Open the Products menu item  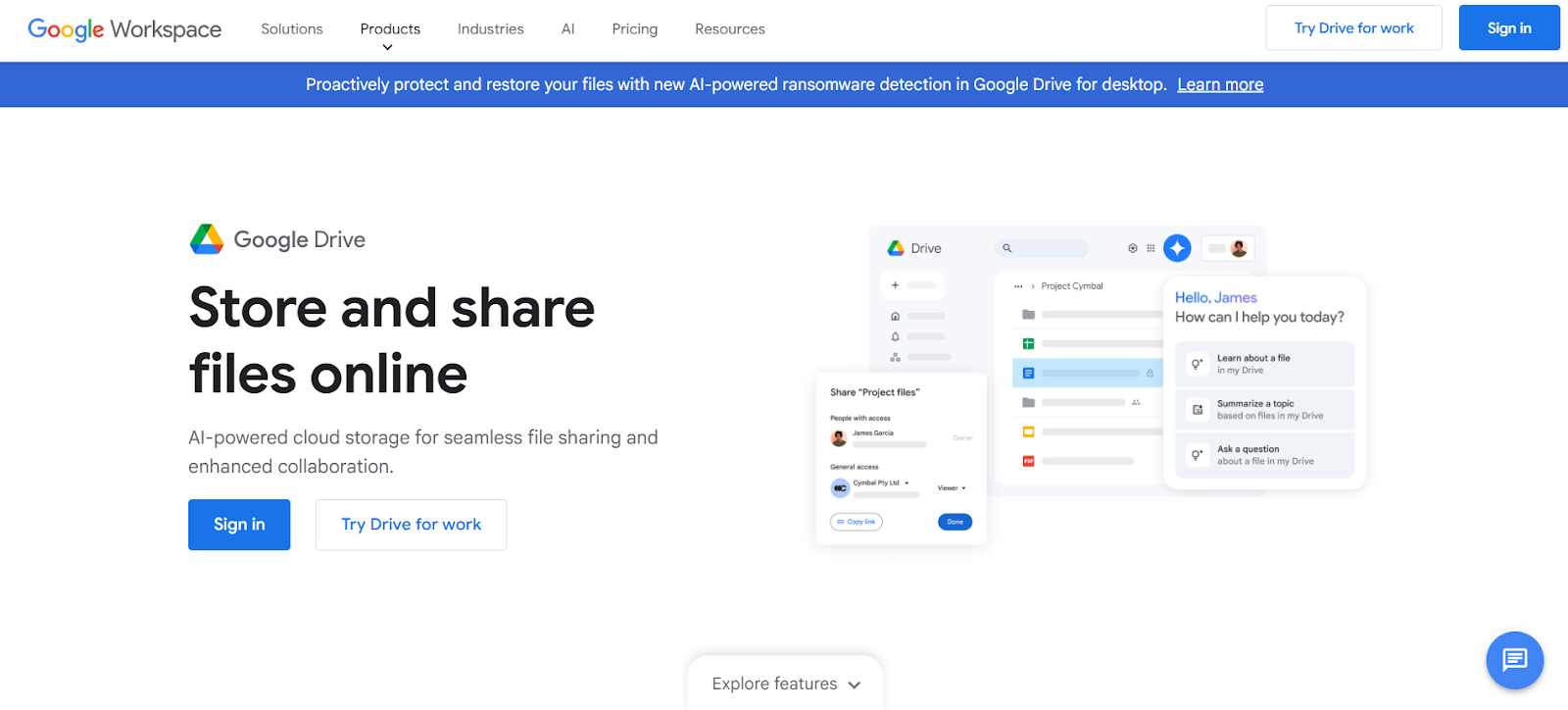point(390,29)
